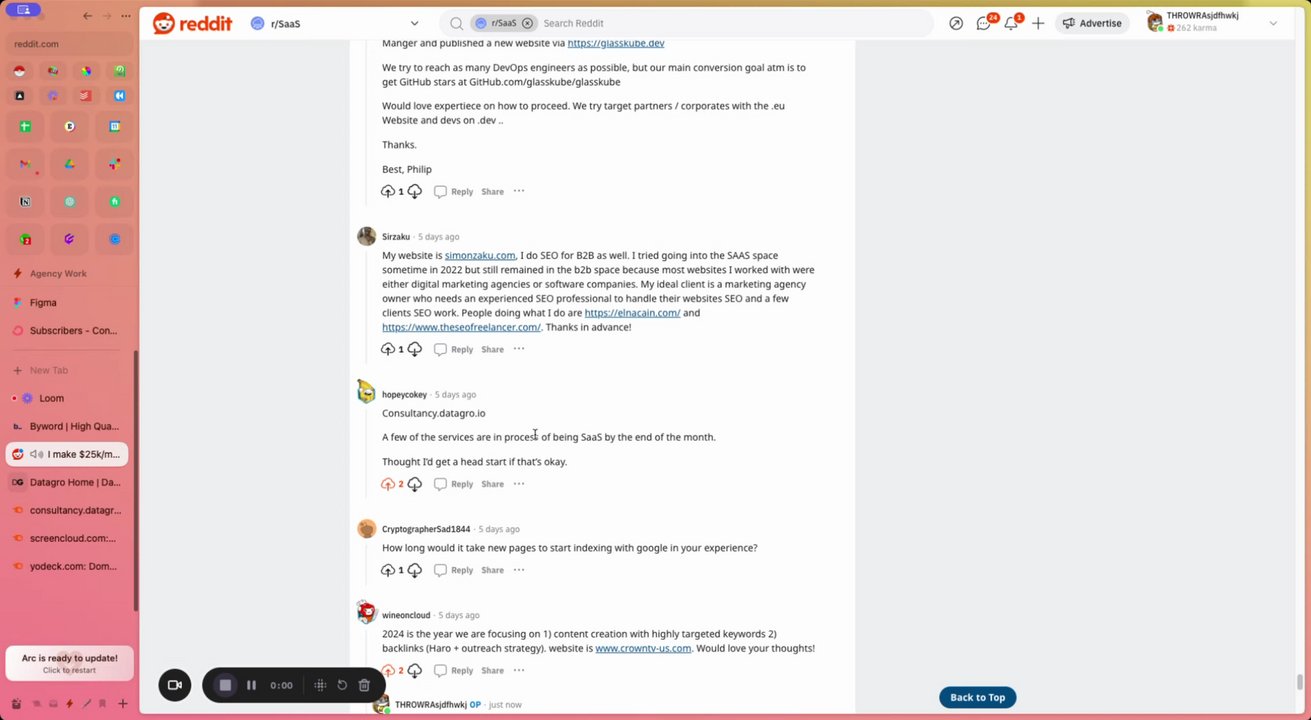Stop the Loom recording
Image resolution: width=1311 pixels, height=720 pixels.
[x=225, y=685]
